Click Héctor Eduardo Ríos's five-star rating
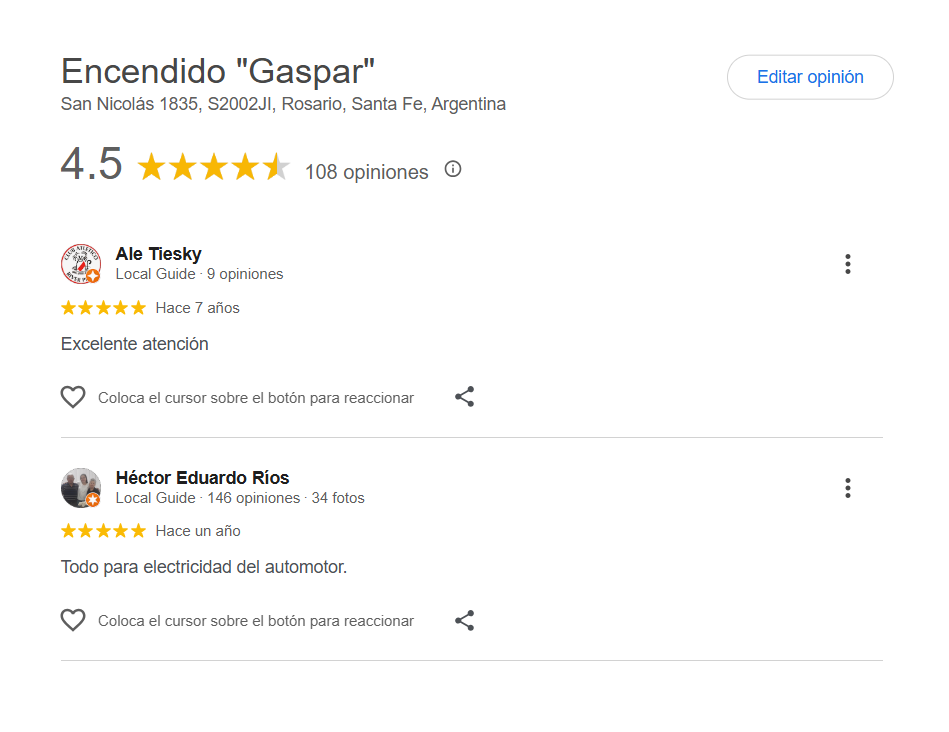This screenshot has height=732, width=949. point(103,531)
